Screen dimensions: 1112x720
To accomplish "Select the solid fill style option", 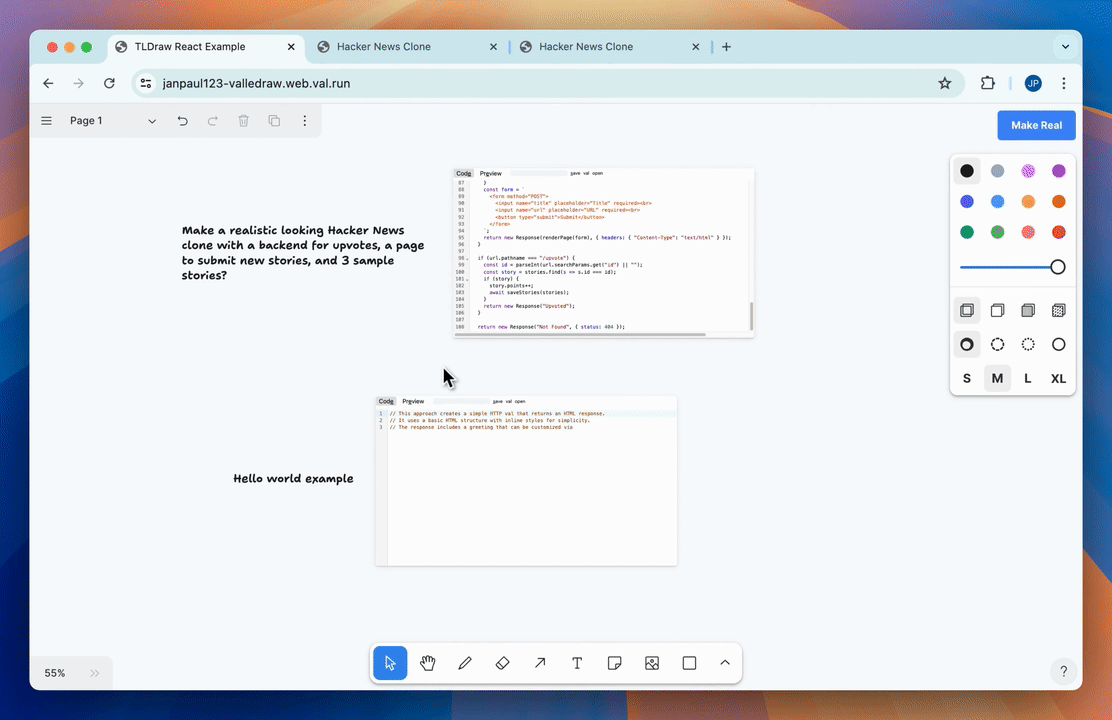I will pos(1028,311).
